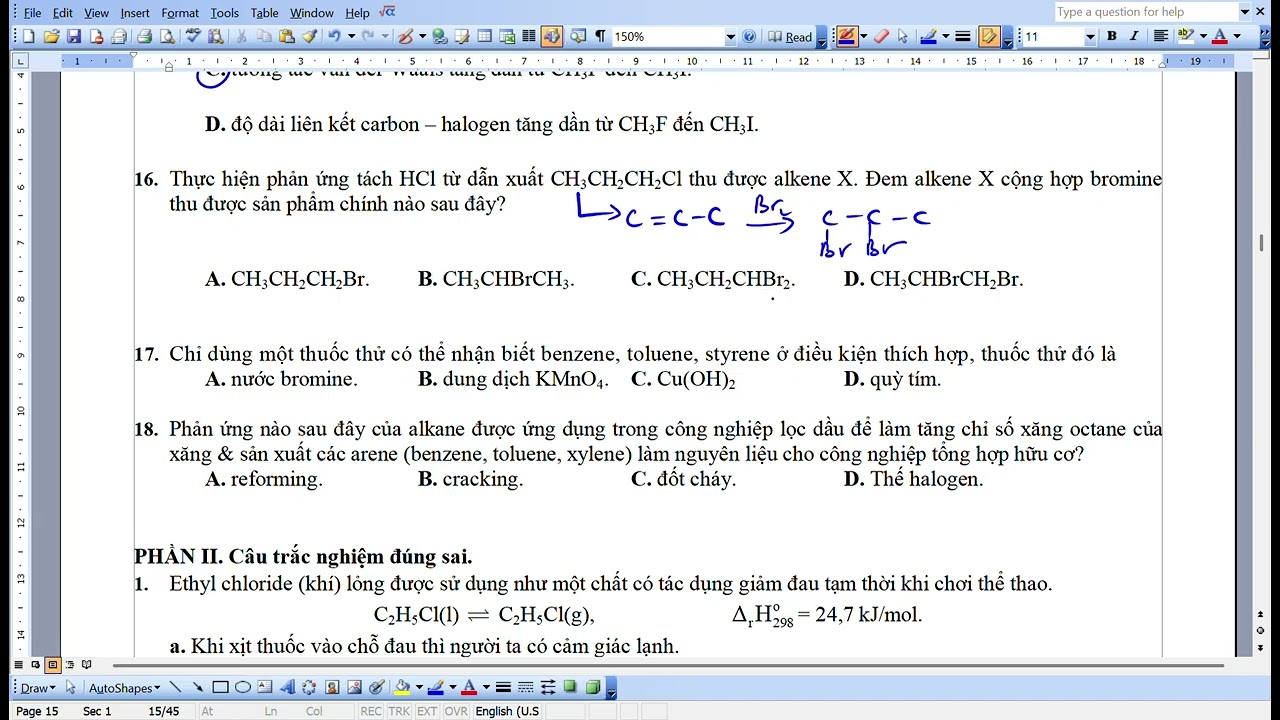Toggle Show/Hide paragraph marks
This screenshot has width=1280, height=720.
tap(600, 37)
